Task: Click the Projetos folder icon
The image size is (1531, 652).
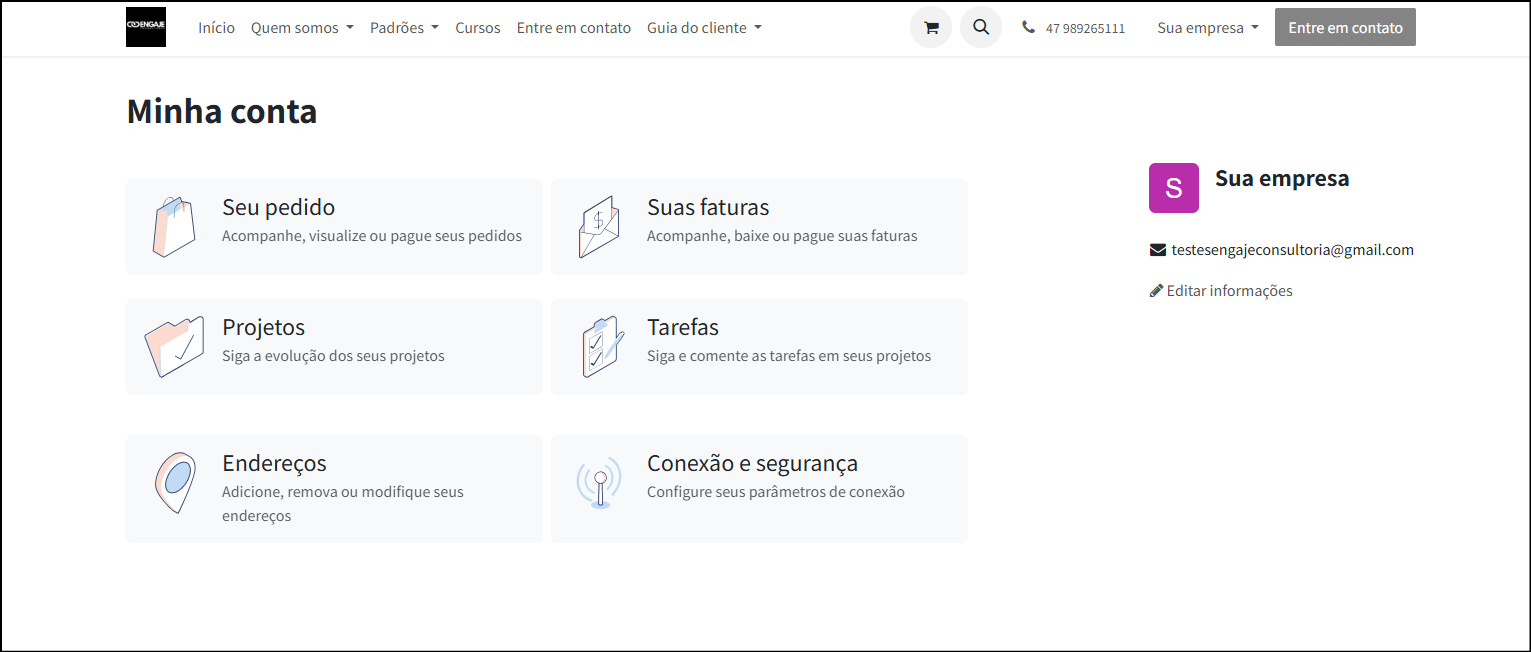Action: 174,346
